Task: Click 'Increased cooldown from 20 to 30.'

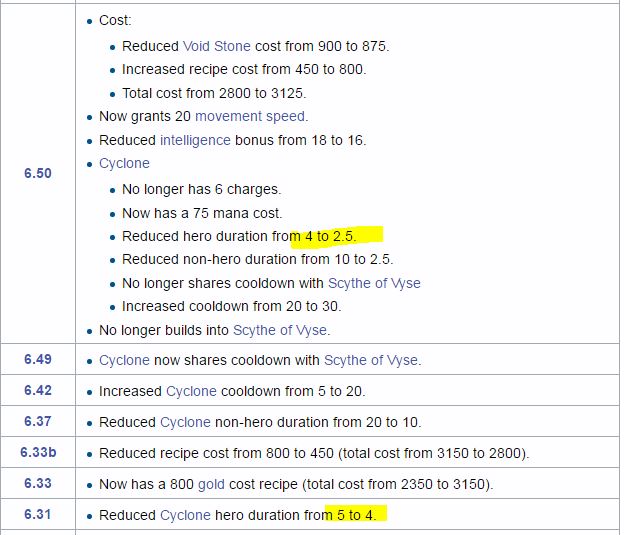Action: [x=232, y=307]
